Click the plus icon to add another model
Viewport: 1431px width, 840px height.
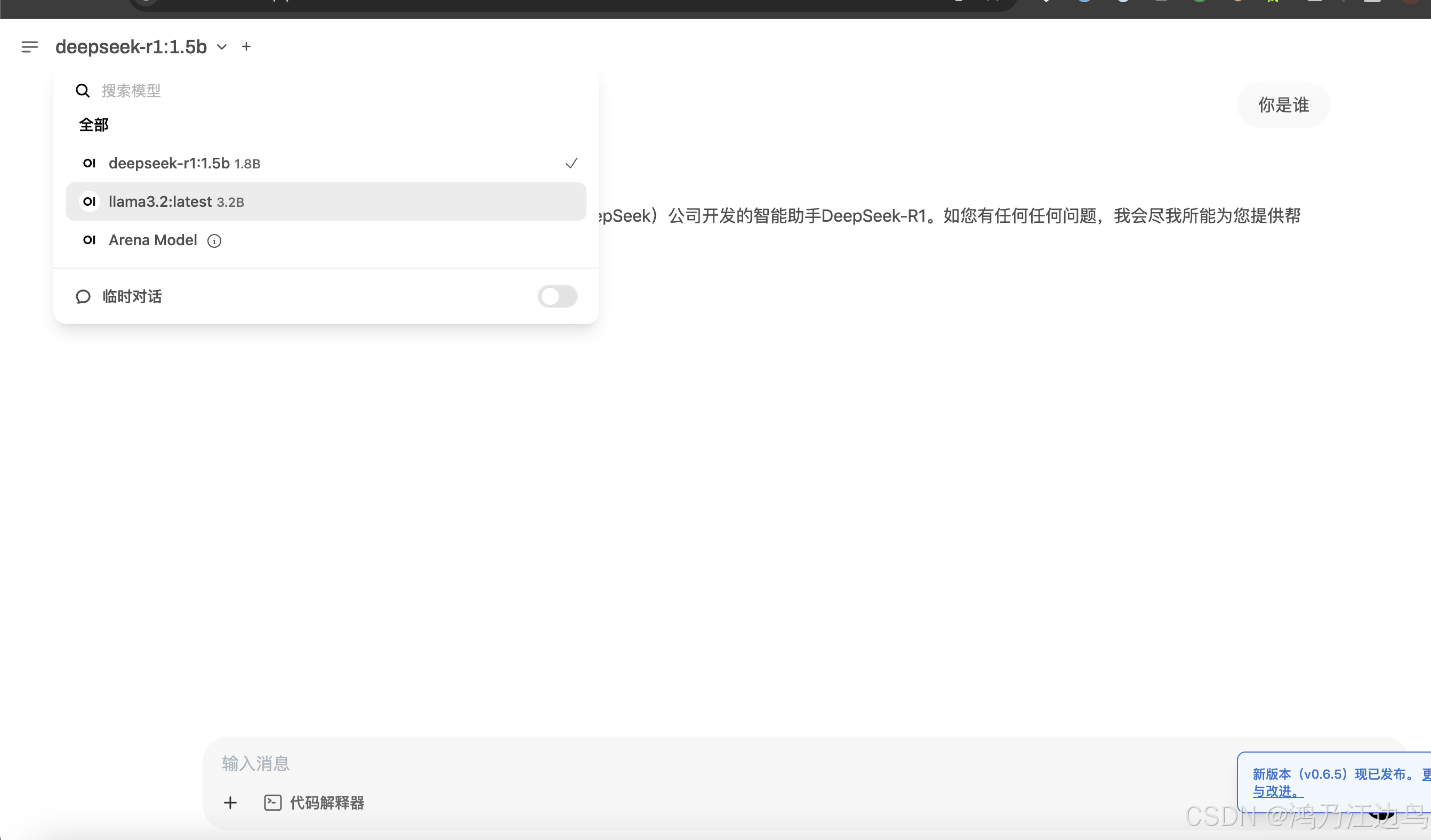point(246,46)
